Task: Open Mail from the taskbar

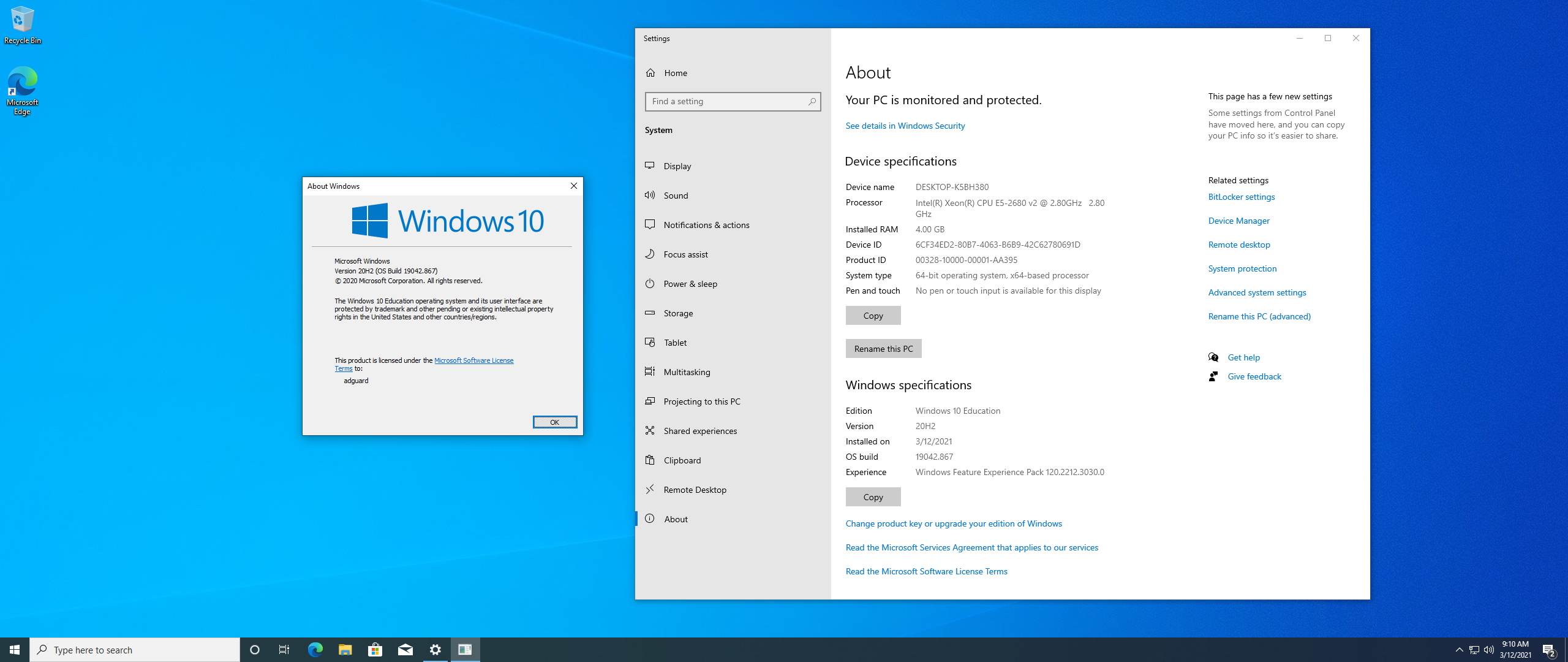Action: click(x=405, y=650)
